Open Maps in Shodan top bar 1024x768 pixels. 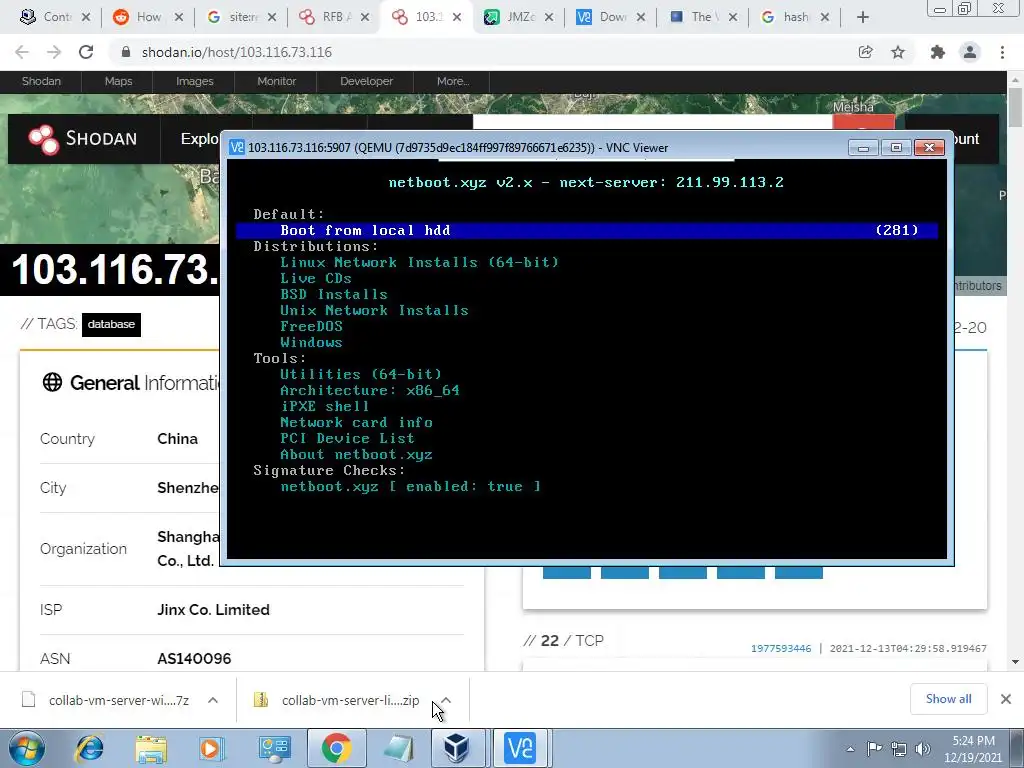[x=118, y=81]
